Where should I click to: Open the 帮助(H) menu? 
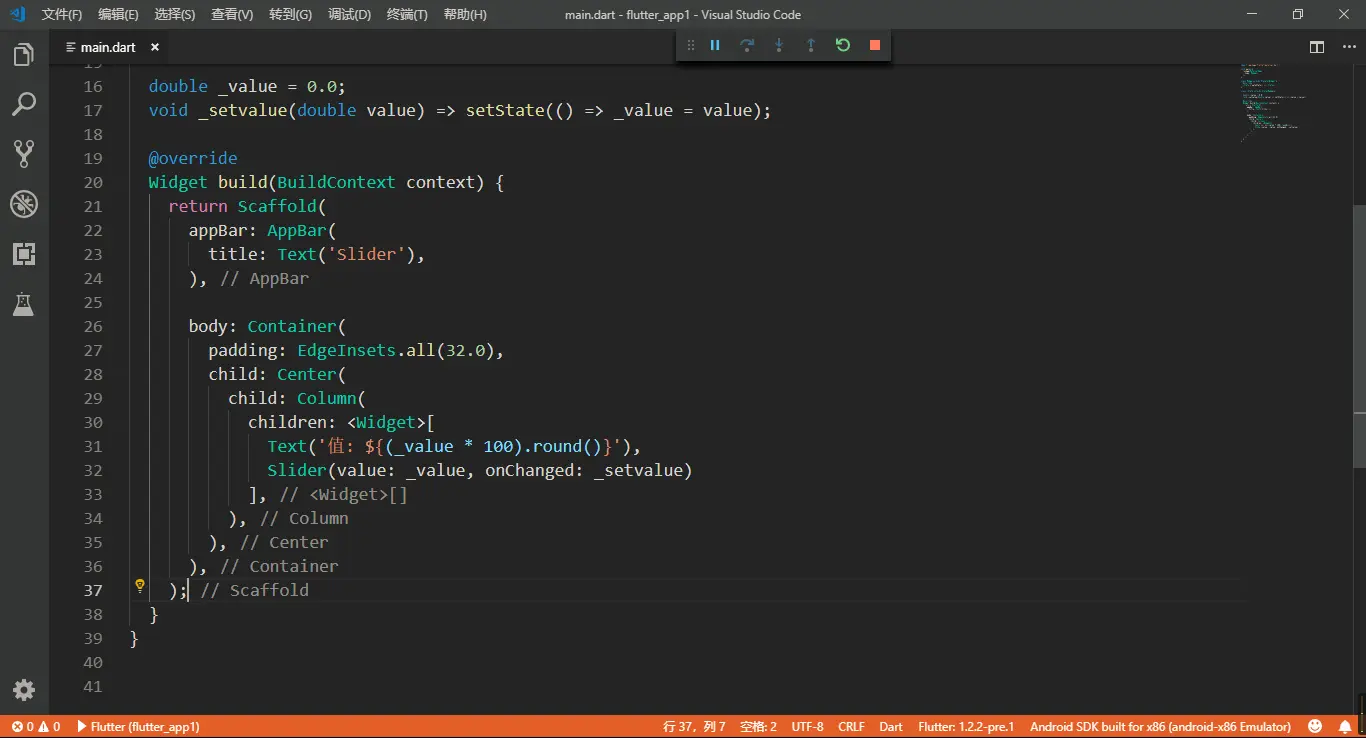pos(465,15)
